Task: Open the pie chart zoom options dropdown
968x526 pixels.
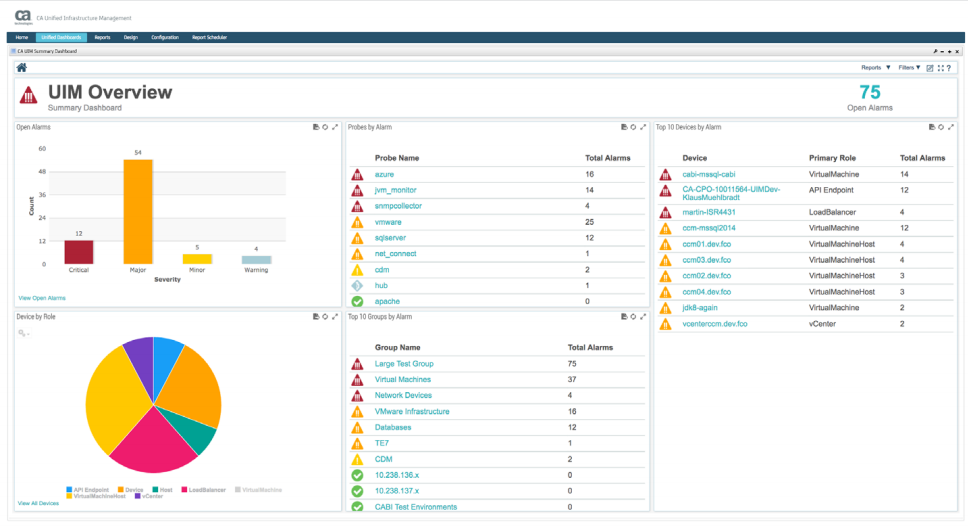Action: click(23, 333)
